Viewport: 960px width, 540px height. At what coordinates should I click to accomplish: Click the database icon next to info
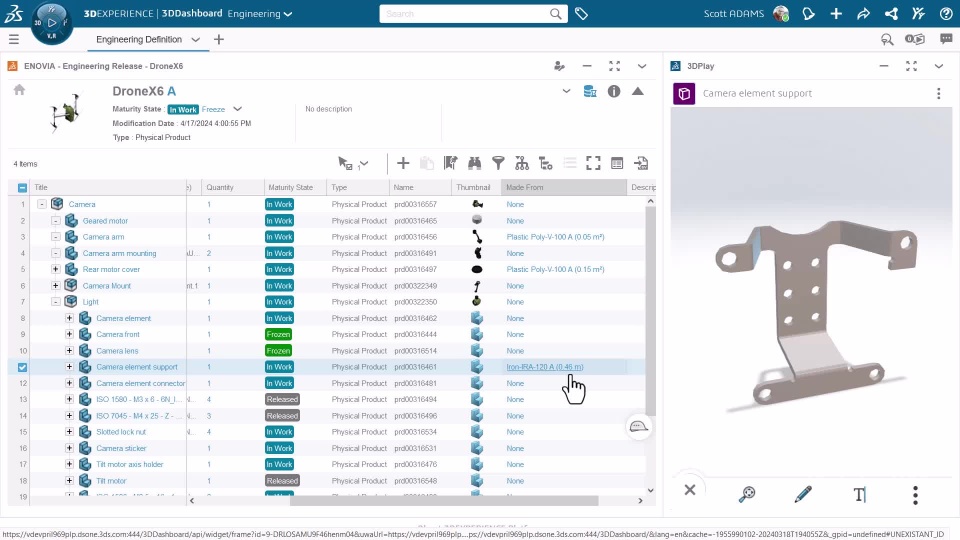click(x=590, y=91)
